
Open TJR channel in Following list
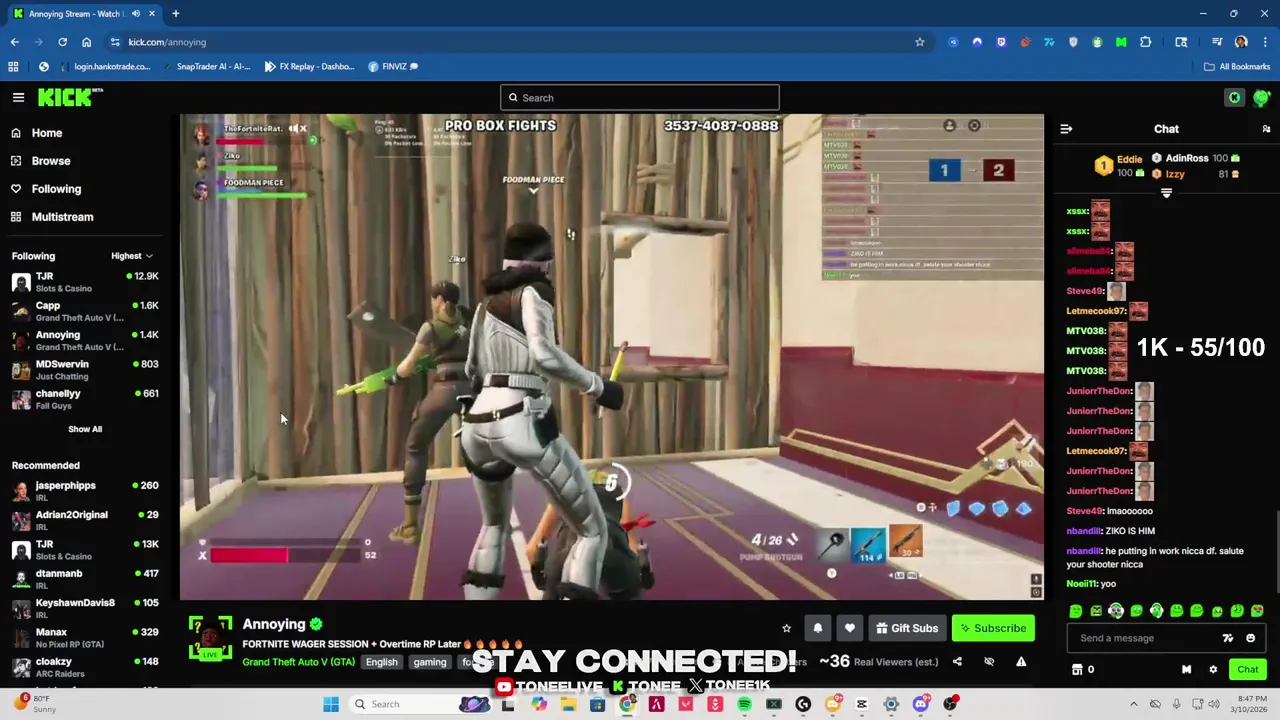point(85,282)
